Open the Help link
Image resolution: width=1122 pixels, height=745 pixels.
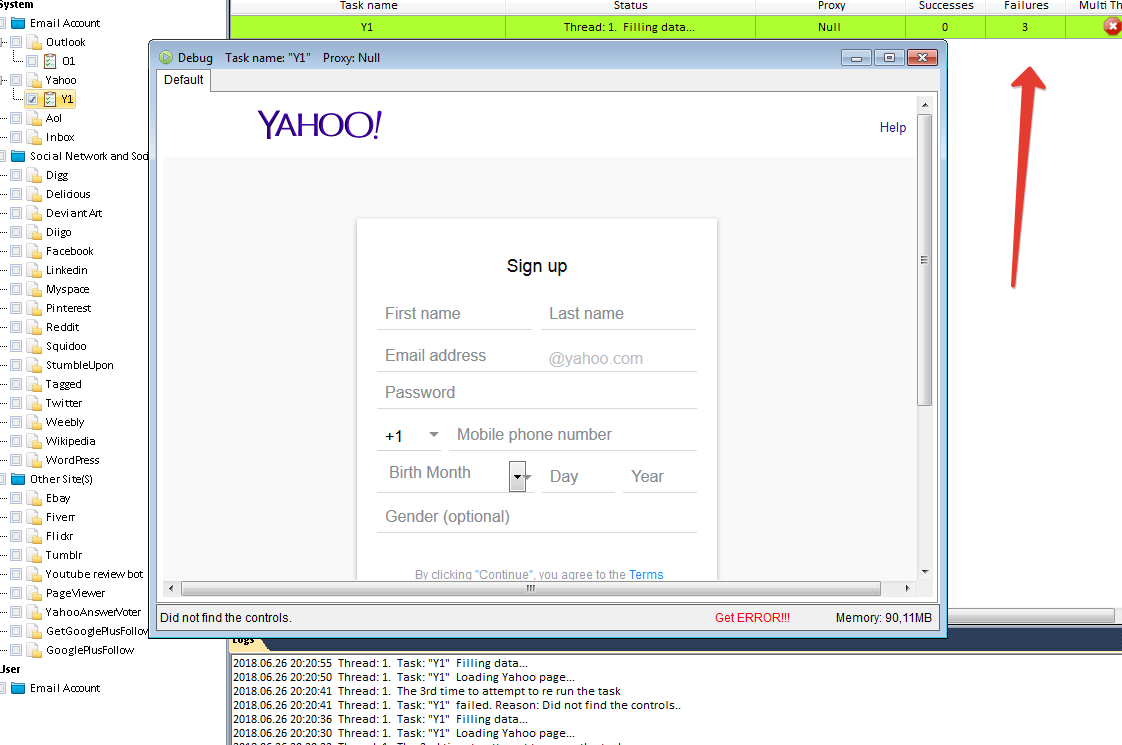tap(893, 127)
